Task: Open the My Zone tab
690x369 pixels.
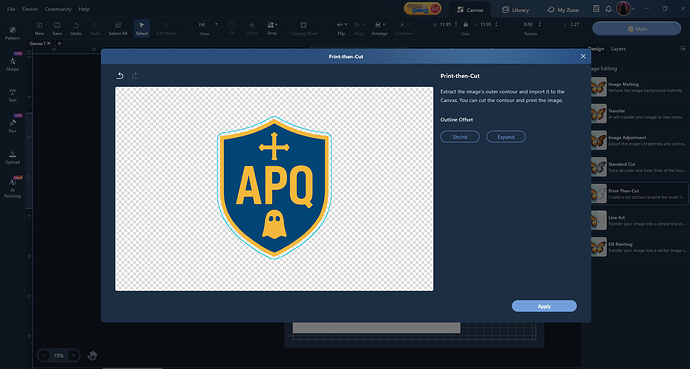Action: tap(563, 10)
